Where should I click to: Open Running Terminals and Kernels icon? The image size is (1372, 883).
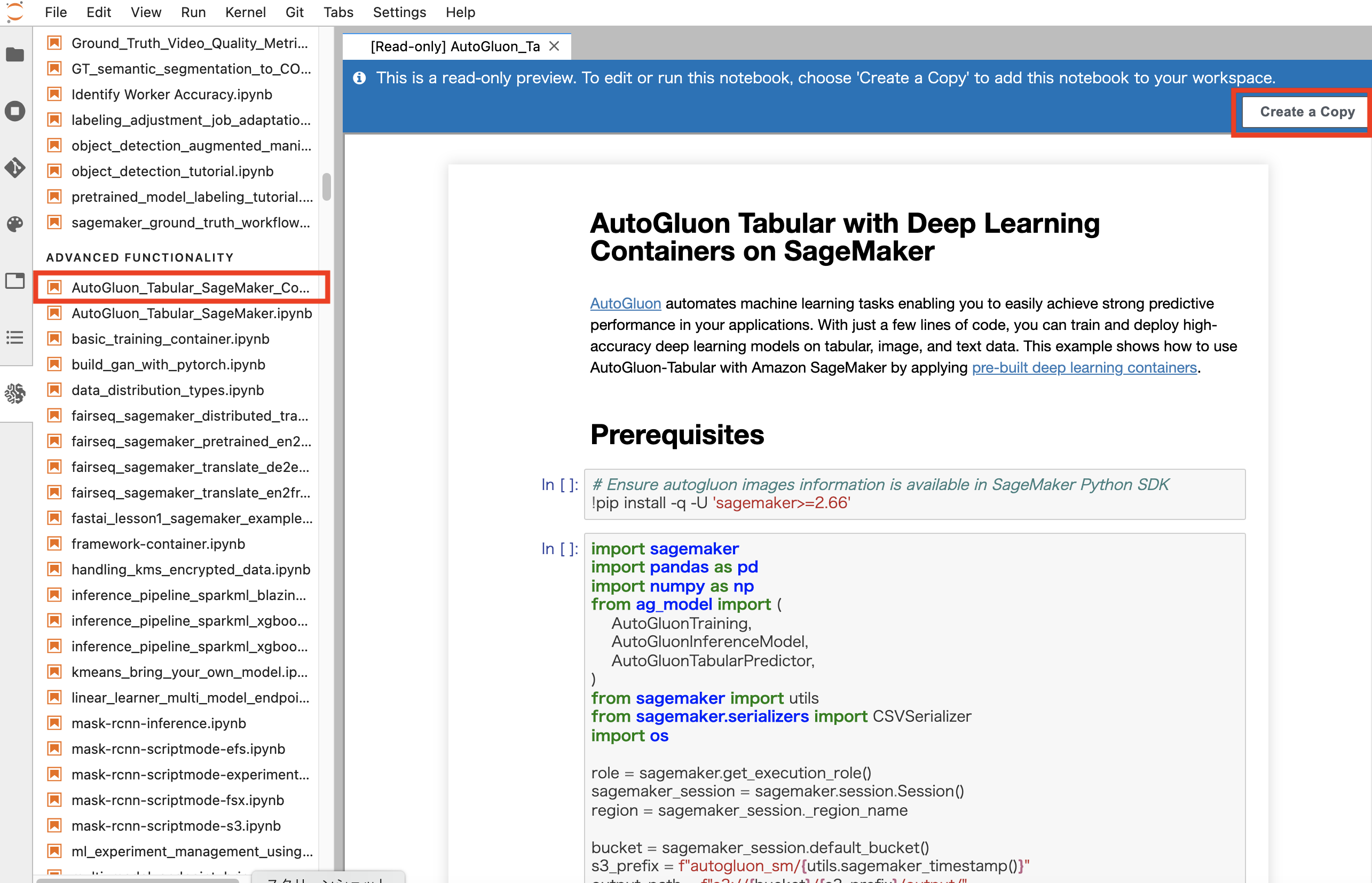click(15, 111)
